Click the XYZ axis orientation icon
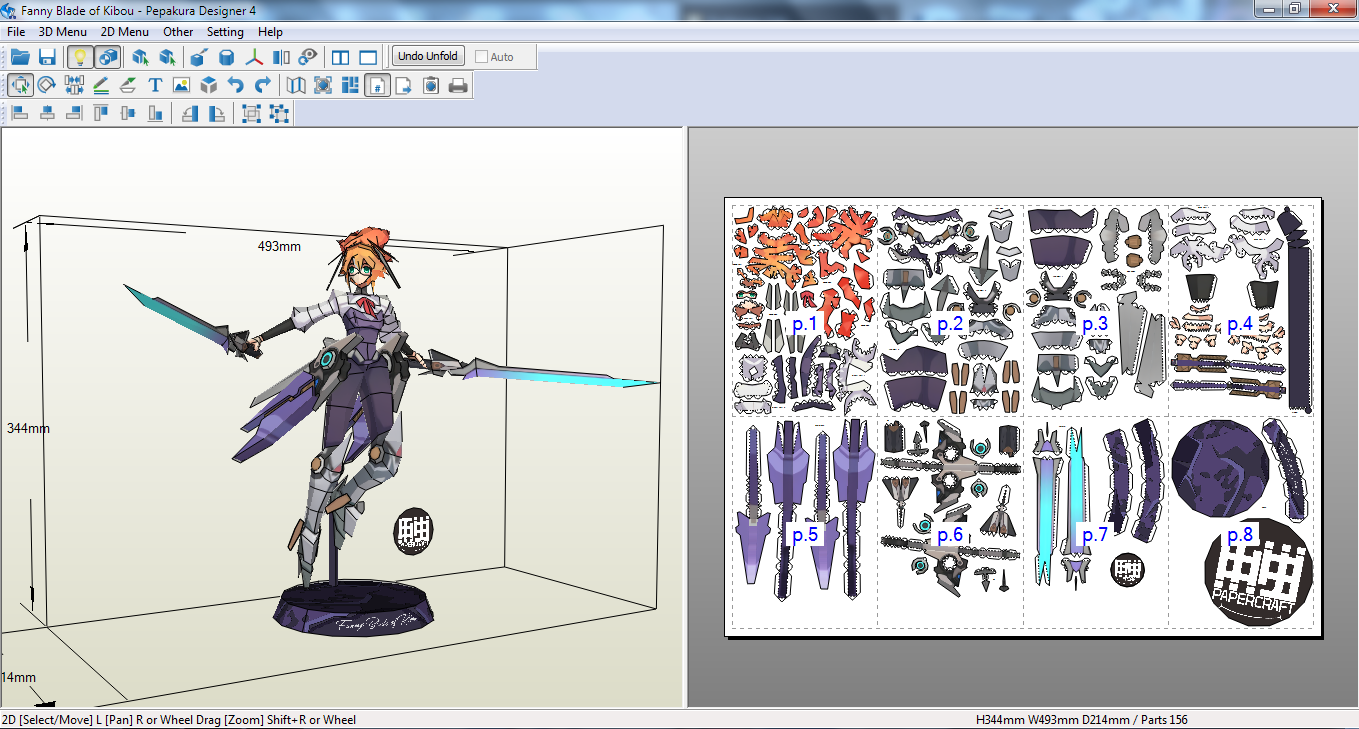This screenshot has height=729, width=1359. coord(255,57)
